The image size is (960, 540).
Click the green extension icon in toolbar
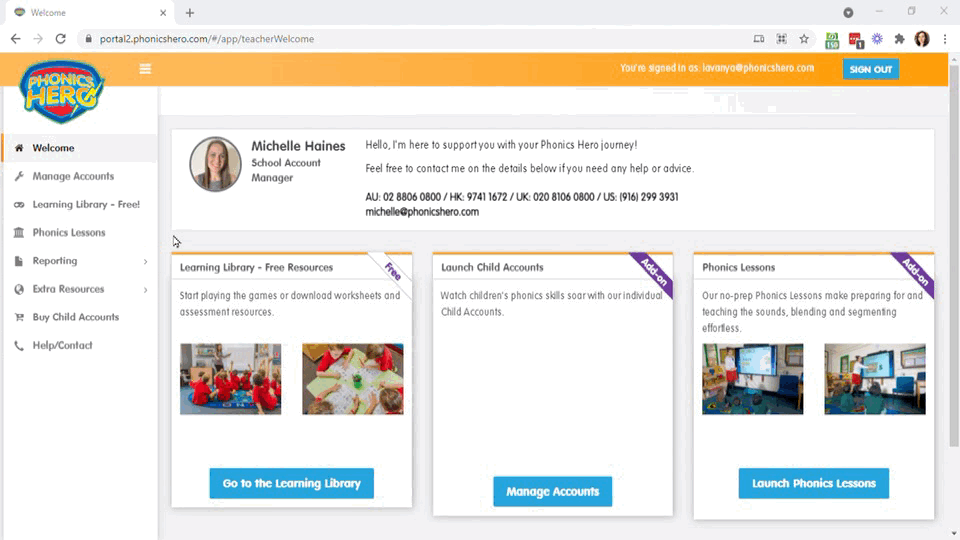[832, 40]
